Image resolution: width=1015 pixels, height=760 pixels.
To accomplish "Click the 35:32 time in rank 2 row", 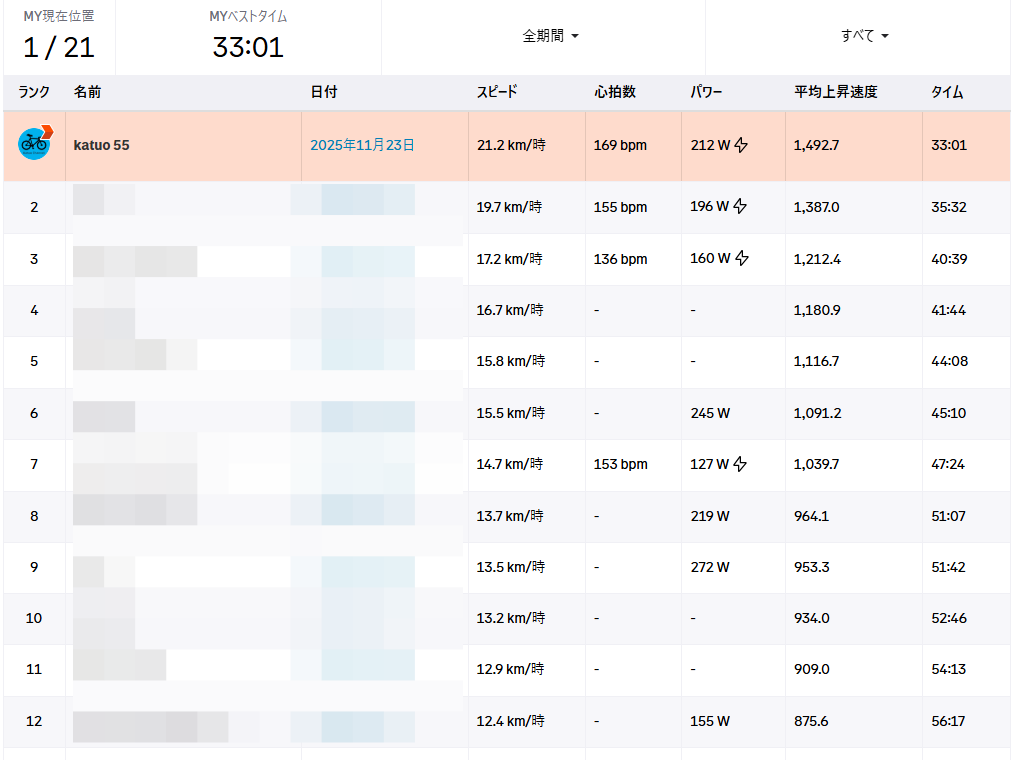I will [949, 207].
